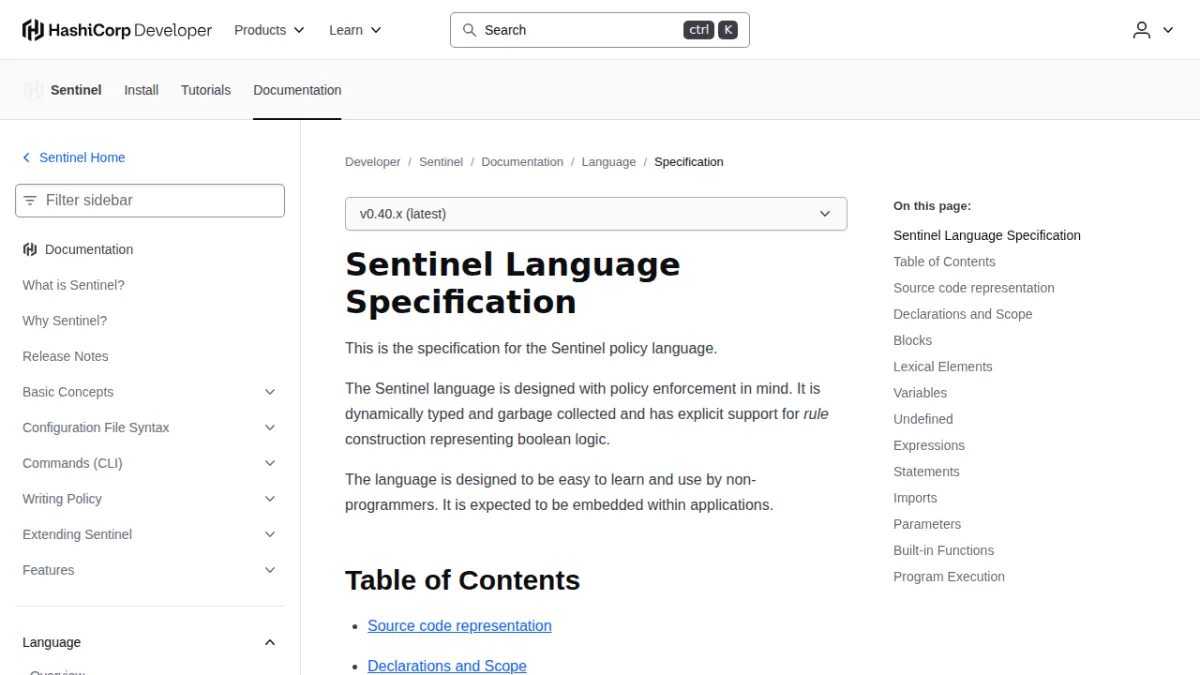The width and height of the screenshot is (1200, 675).
Task: Expand the Commands (CLI) section
Action: 270,463
